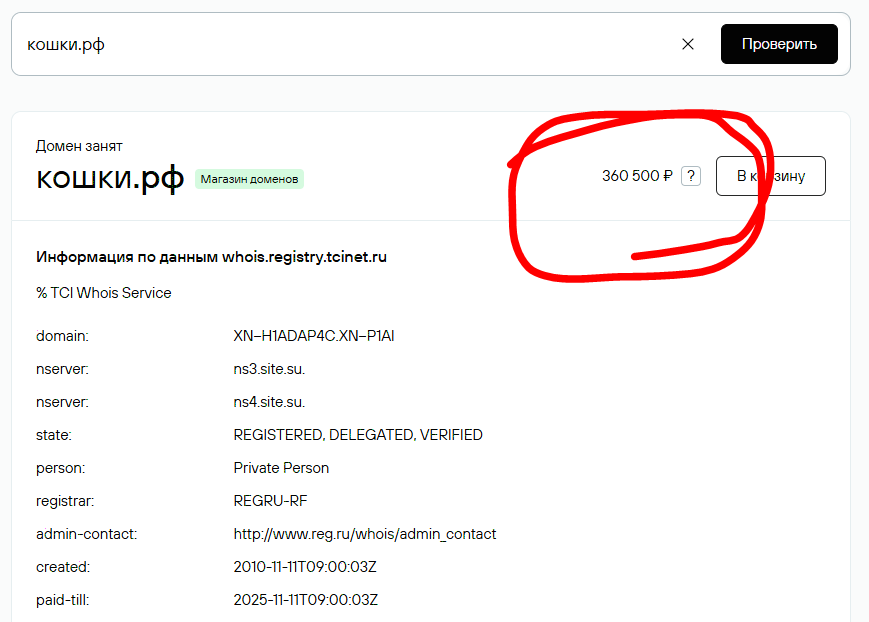Image resolution: width=869 pixels, height=622 pixels.
Task: Select the ns4.site.su. nameserver value
Action: point(269,402)
